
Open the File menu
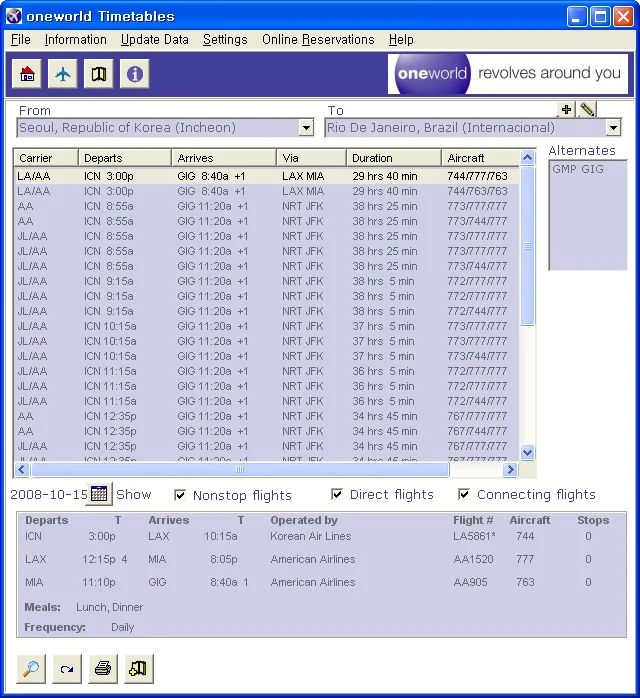click(x=20, y=40)
